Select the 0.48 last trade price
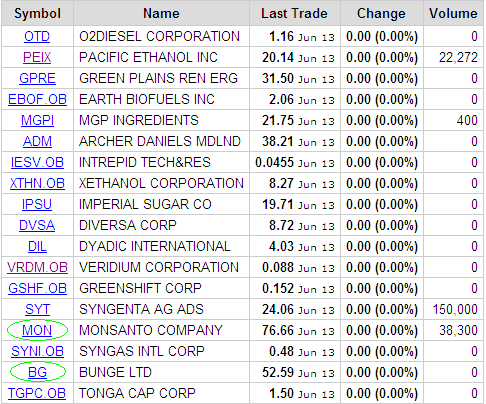Image resolution: width=486 pixels, height=404 pixels. pos(281,351)
